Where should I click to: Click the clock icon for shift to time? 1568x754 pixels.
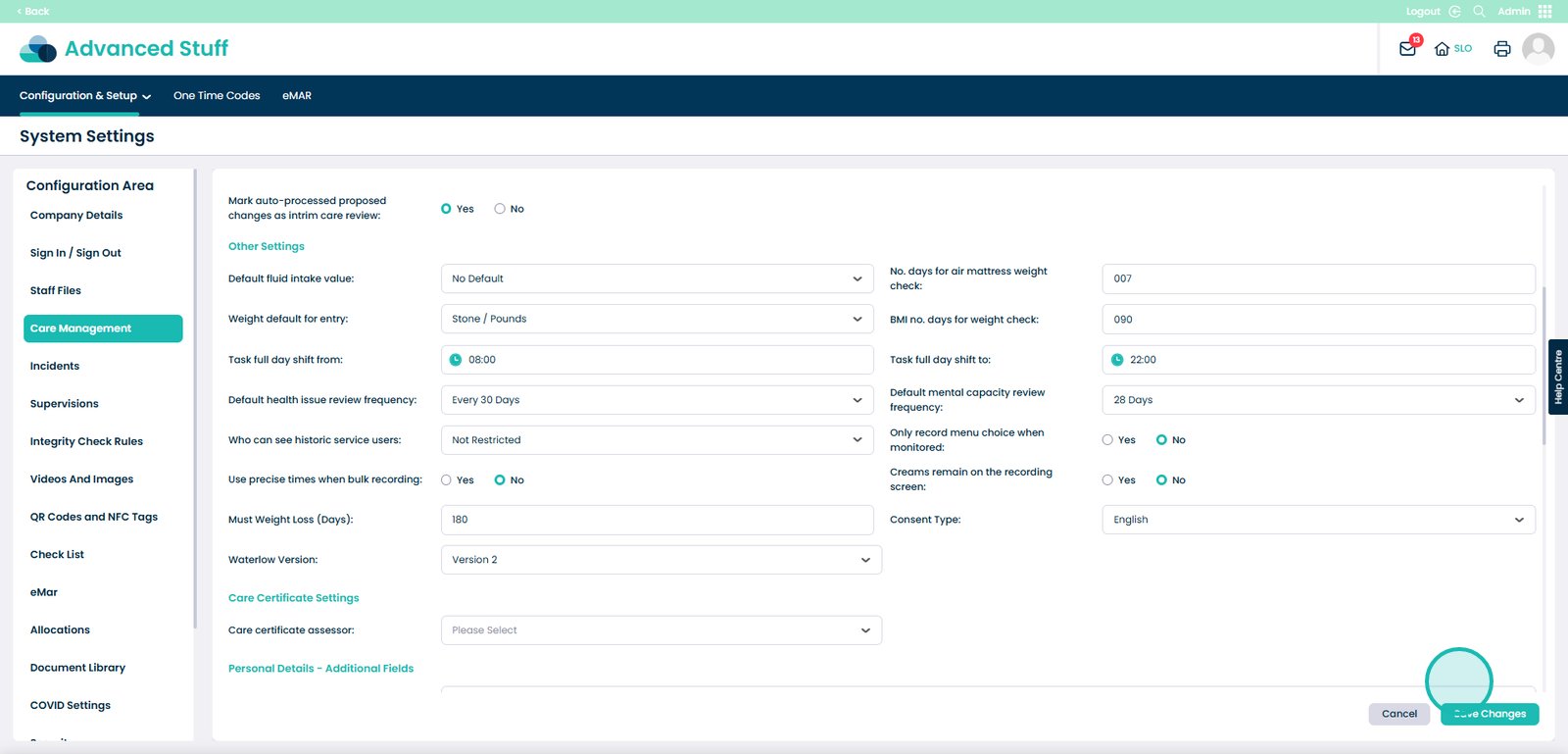1117,360
